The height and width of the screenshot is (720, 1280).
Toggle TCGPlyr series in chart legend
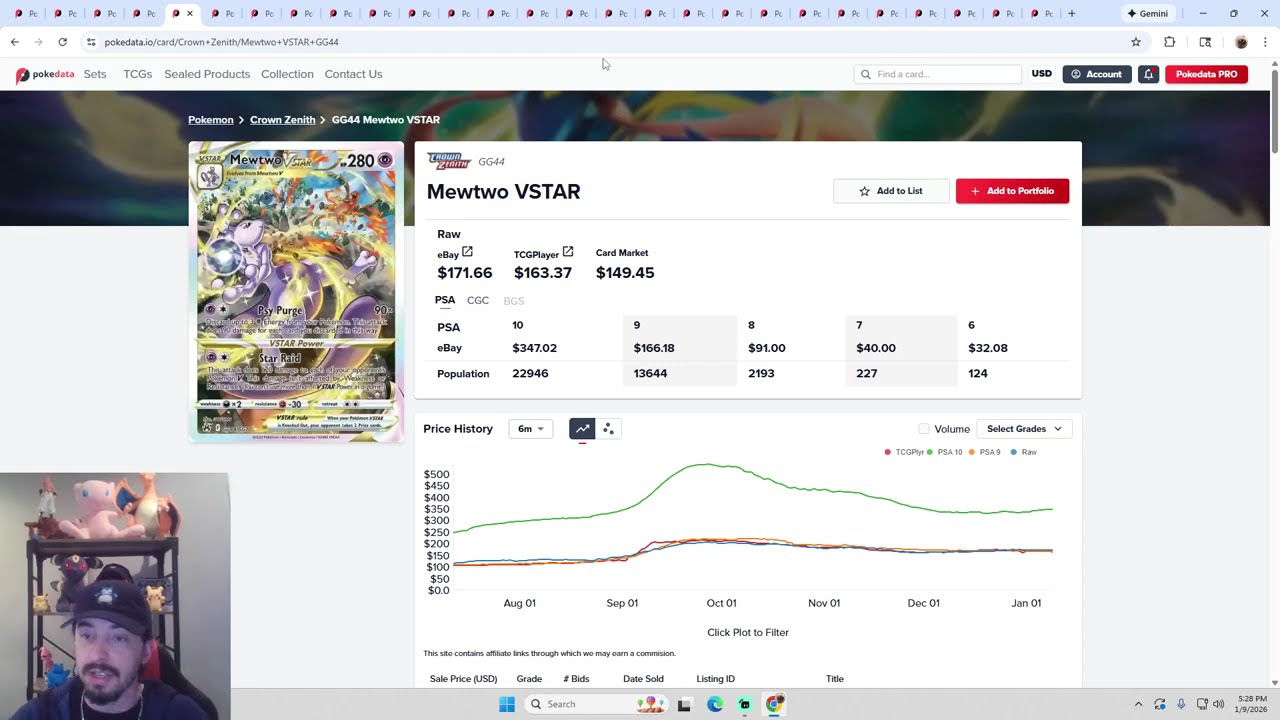click(x=905, y=452)
